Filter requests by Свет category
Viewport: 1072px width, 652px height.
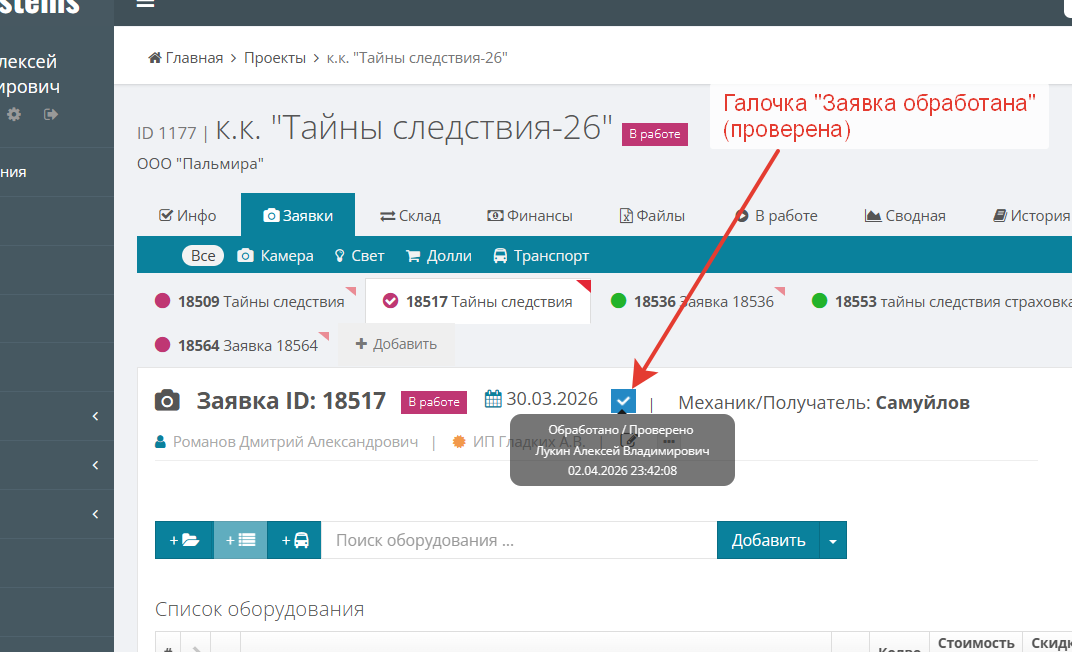[358, 255]
